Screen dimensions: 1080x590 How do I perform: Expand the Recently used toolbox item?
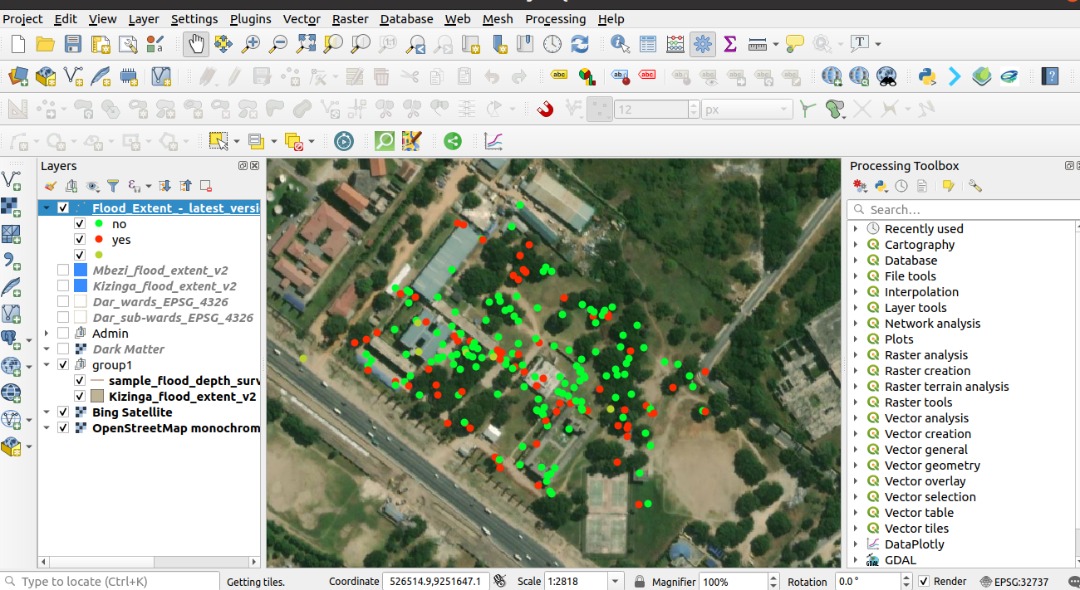[x=855, y=229]
